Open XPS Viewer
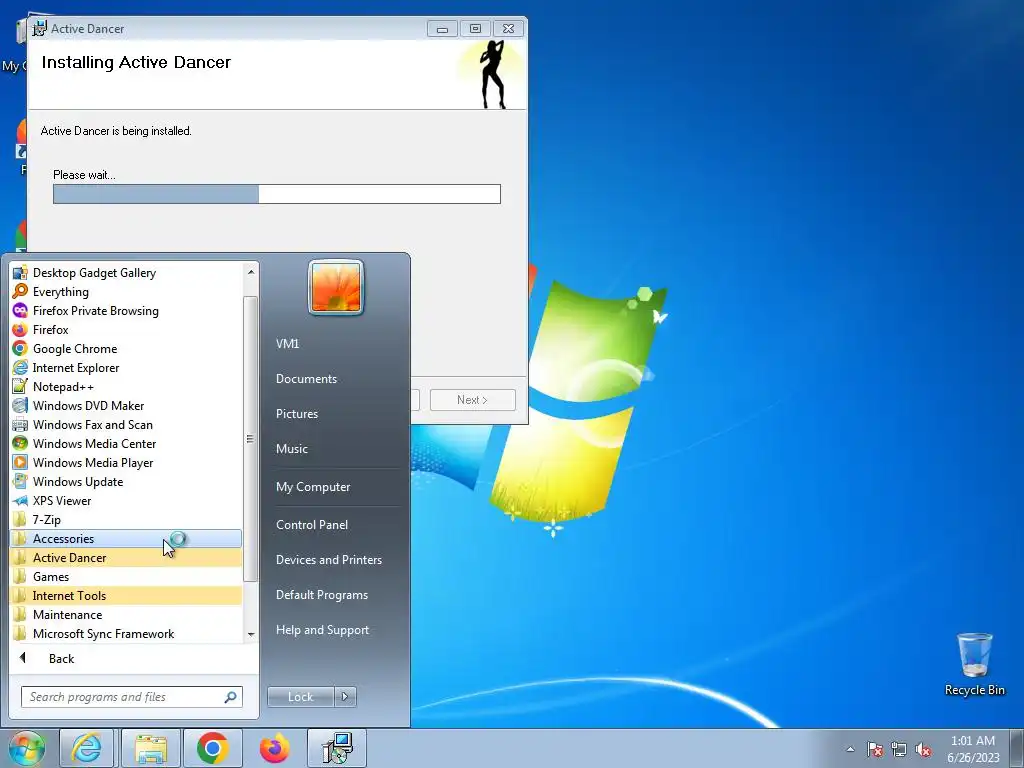This screenshot has width=1024, height=768. coord(126,500)
